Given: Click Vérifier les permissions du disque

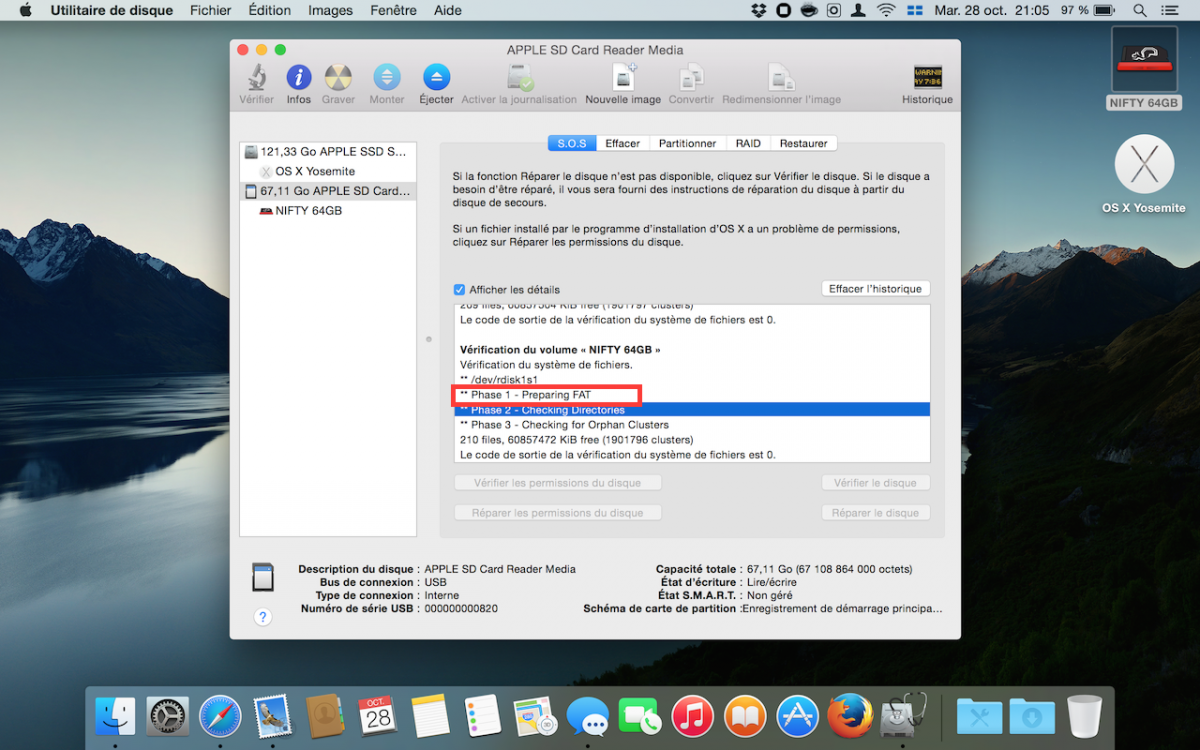Looking at the screenshot, I should [x=558, y=483].
